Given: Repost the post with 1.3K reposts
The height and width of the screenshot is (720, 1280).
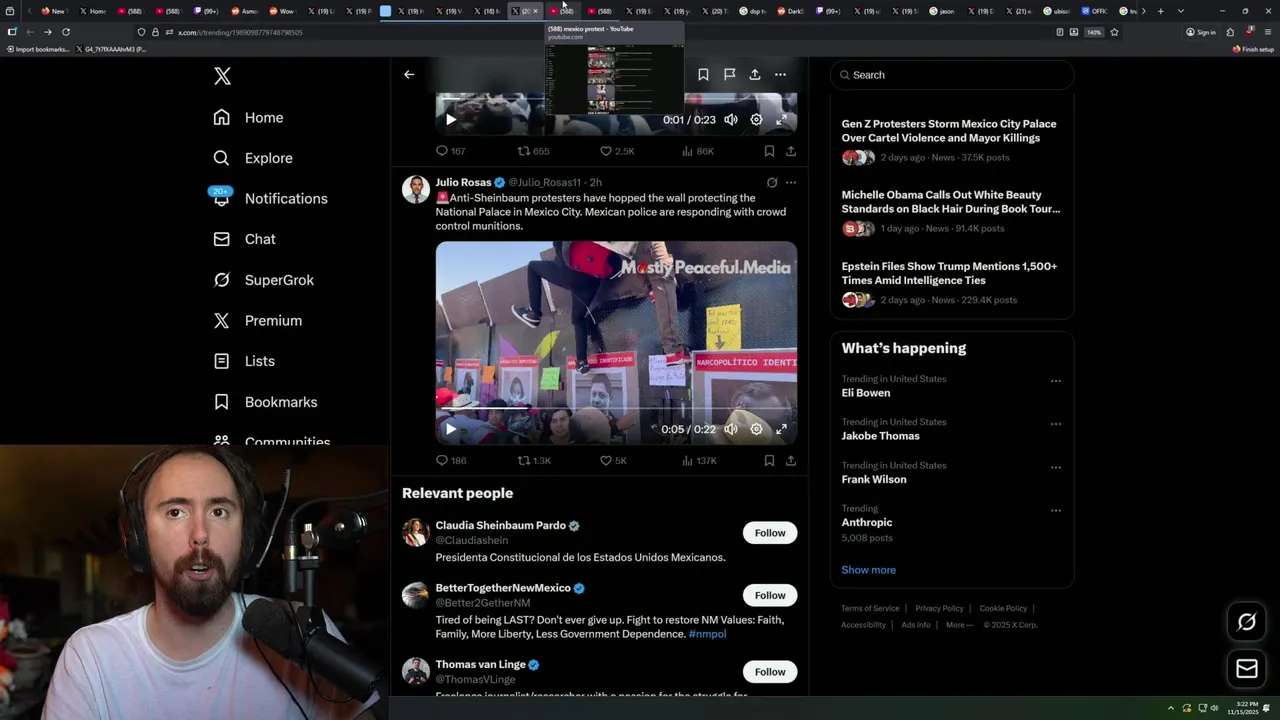Looking at the screenshot, I should click(534, 461).
